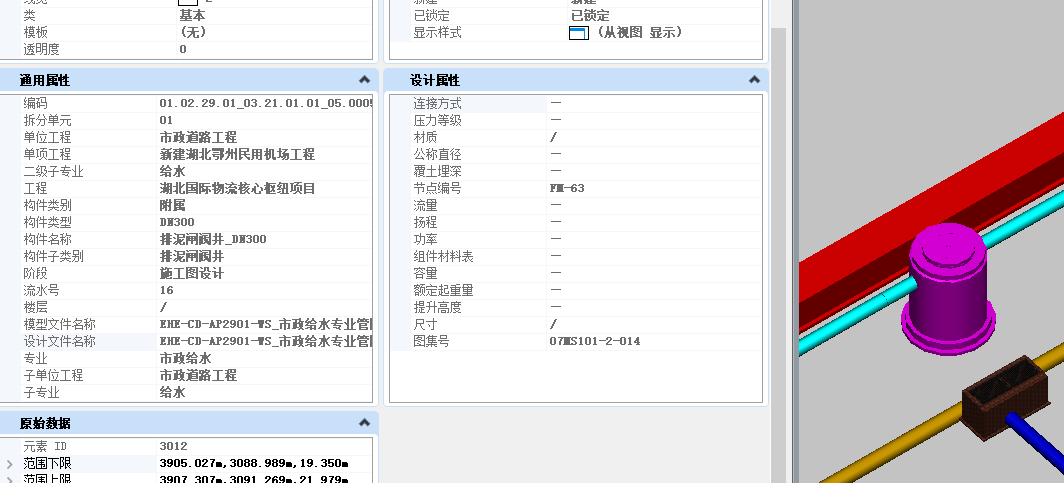Click the 组件材料表 property label
The image size is (1064, 483).
click(444, 256)
